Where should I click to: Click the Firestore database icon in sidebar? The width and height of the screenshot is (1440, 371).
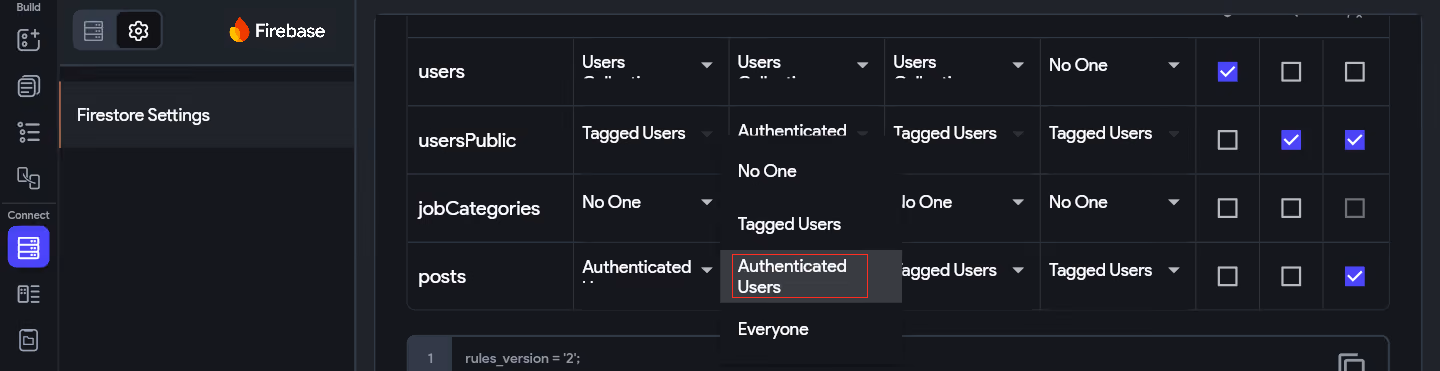click(28, 246)
